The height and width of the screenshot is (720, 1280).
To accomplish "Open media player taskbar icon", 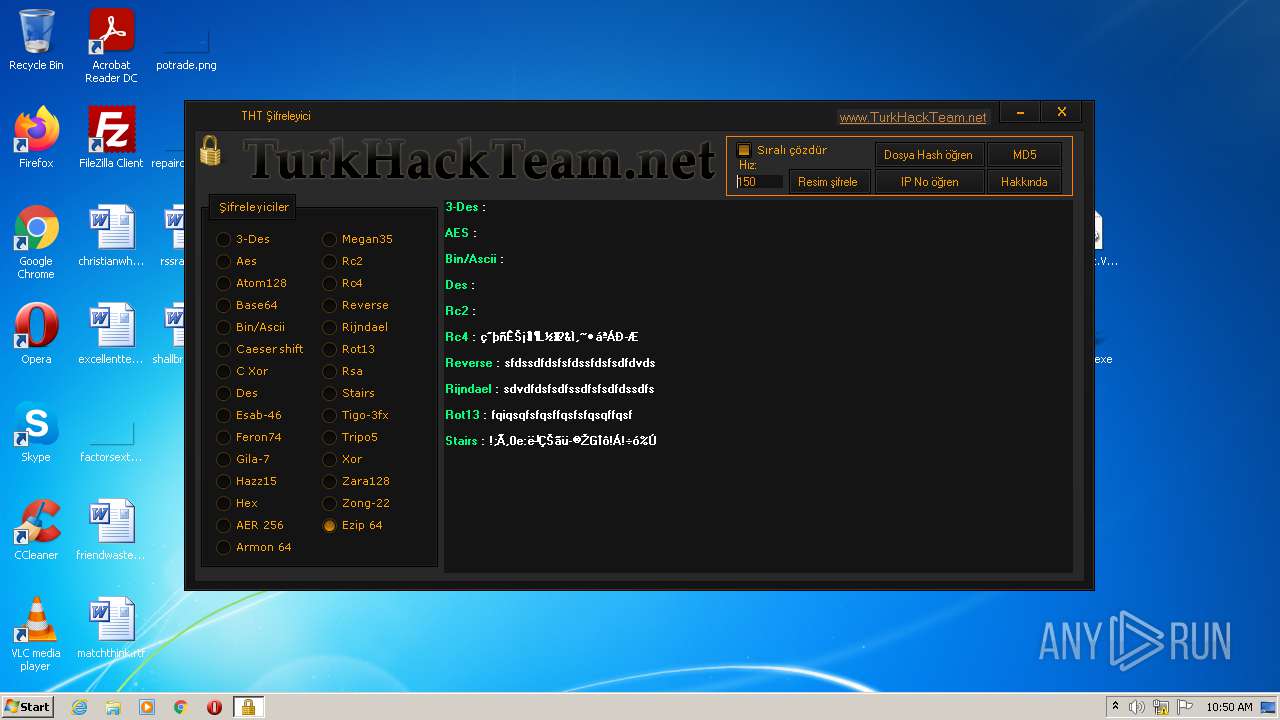I will [147, 707].
